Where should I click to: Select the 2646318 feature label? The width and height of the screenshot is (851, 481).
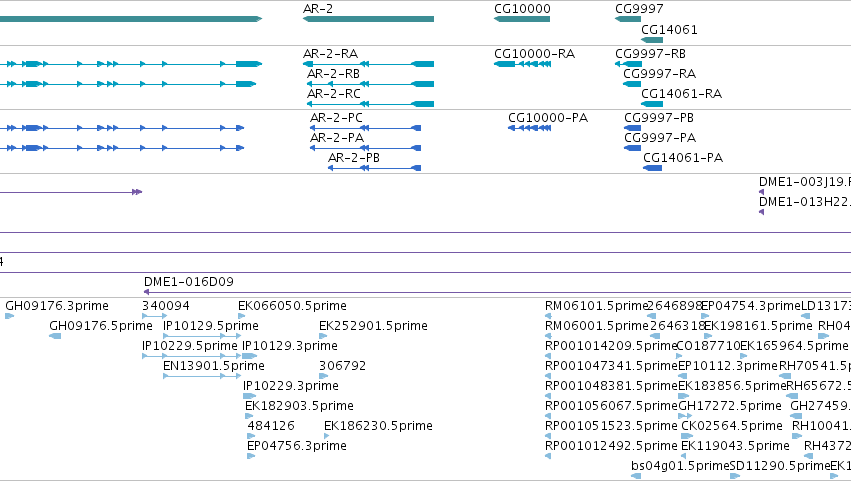tap(677, 326)
